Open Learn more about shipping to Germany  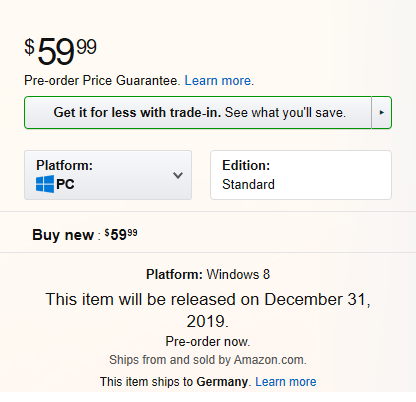click(286, 382)
